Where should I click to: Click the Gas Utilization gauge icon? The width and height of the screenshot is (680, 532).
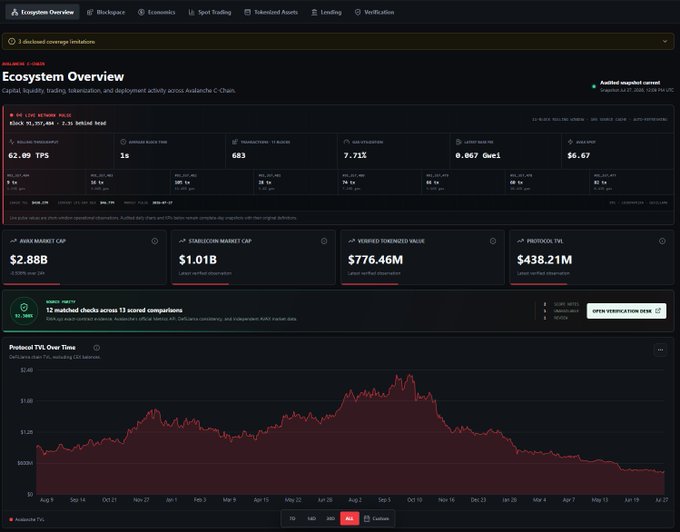click(347, 142)
